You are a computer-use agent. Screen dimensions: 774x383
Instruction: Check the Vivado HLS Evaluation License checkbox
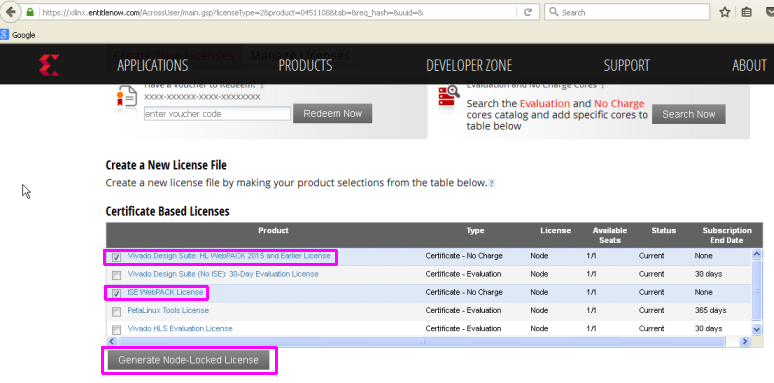pos(116,330)
